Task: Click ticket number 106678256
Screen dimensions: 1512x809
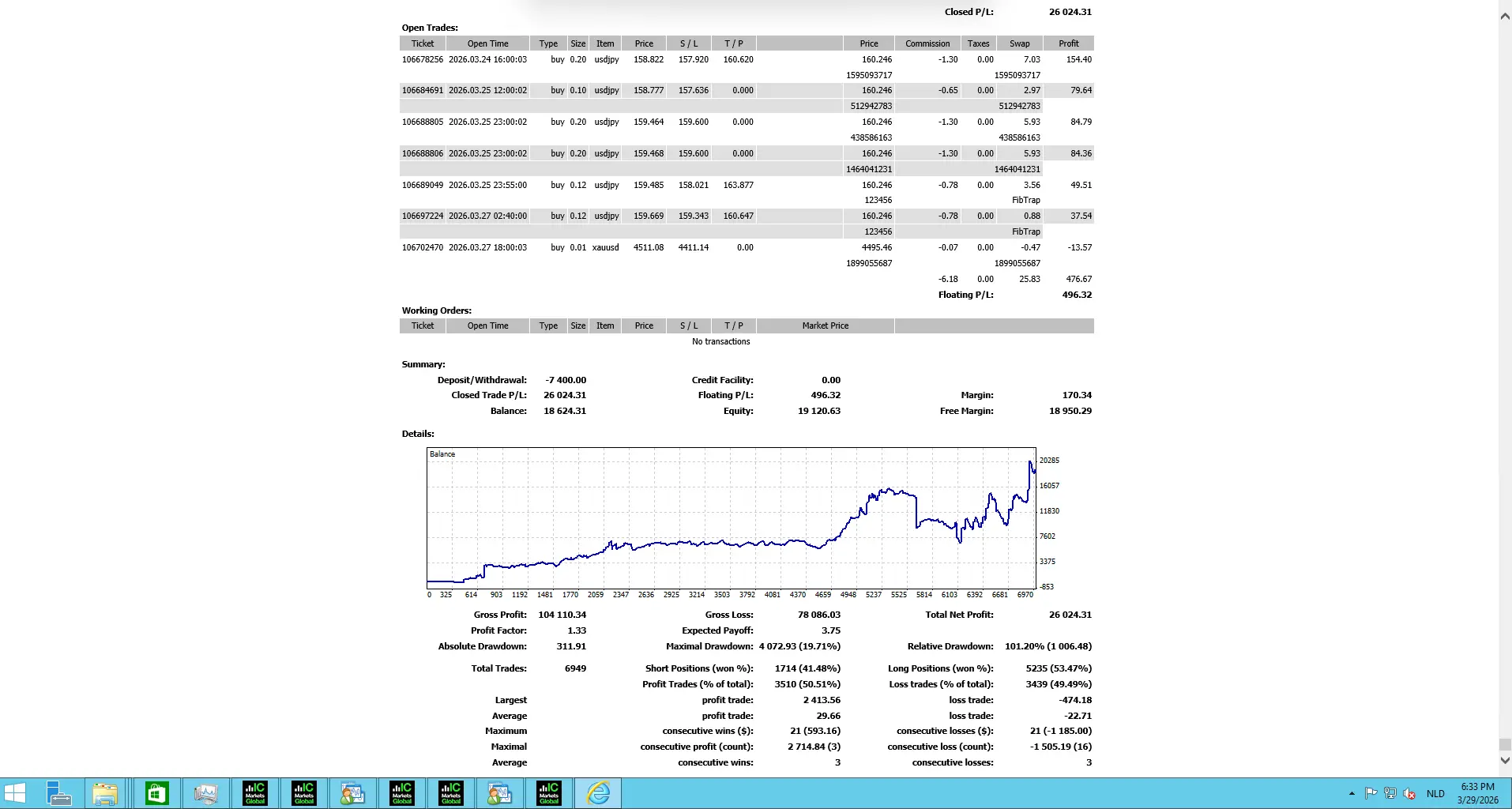Action: (x=423, y=59)
